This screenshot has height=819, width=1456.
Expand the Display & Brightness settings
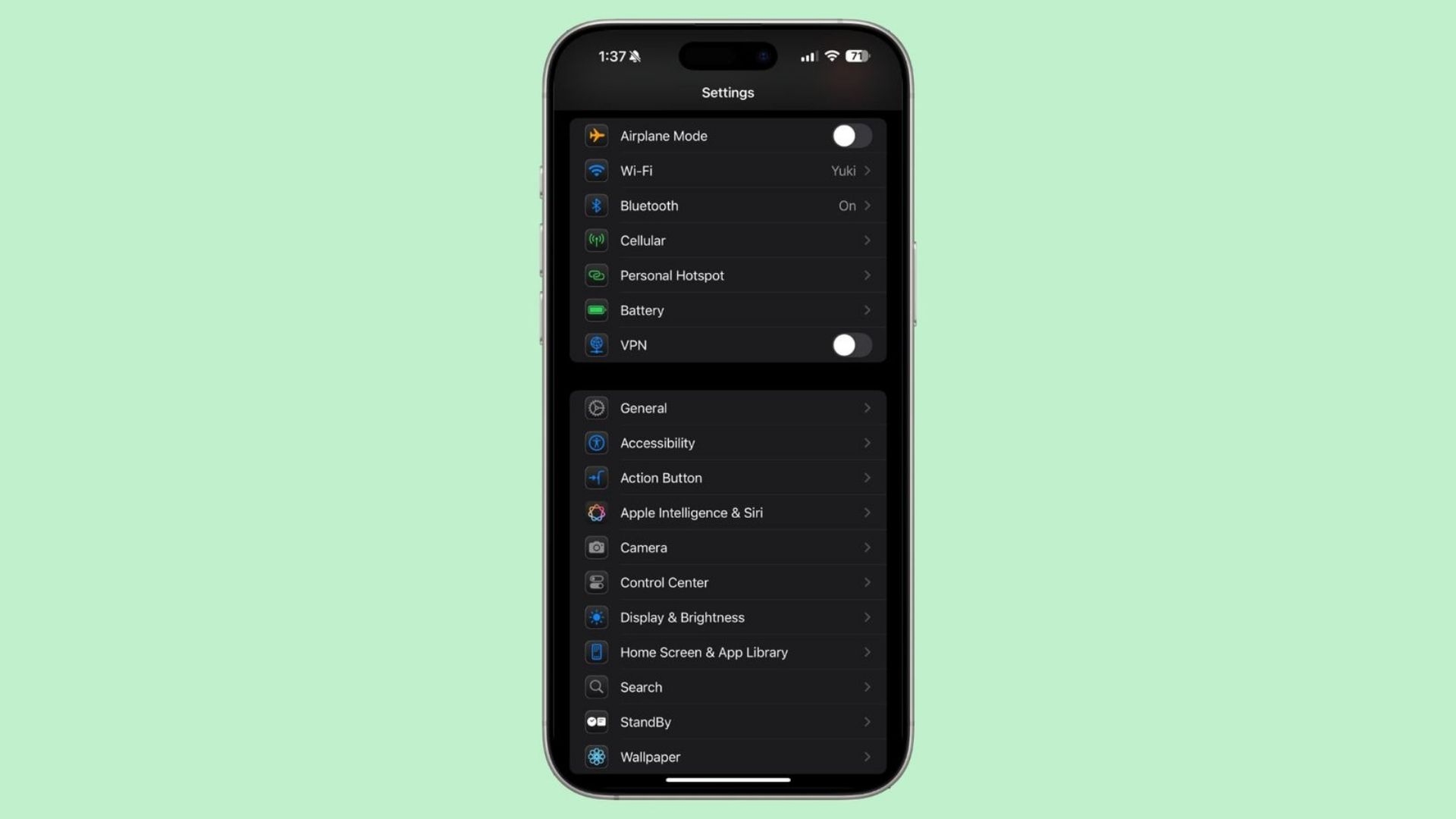tap(727, 617)
